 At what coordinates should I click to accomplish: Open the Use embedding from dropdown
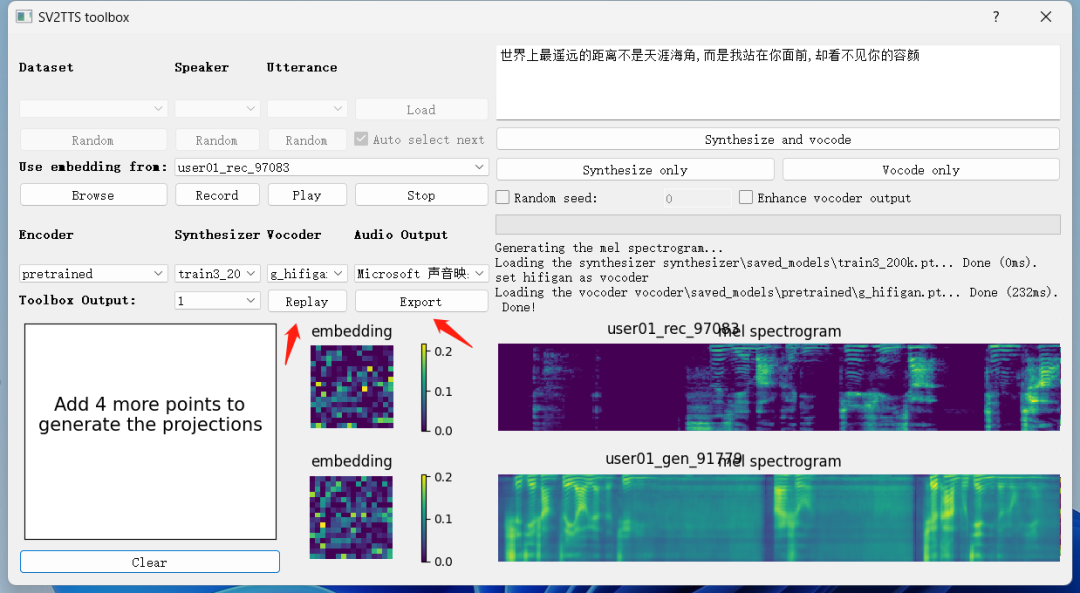331,167
